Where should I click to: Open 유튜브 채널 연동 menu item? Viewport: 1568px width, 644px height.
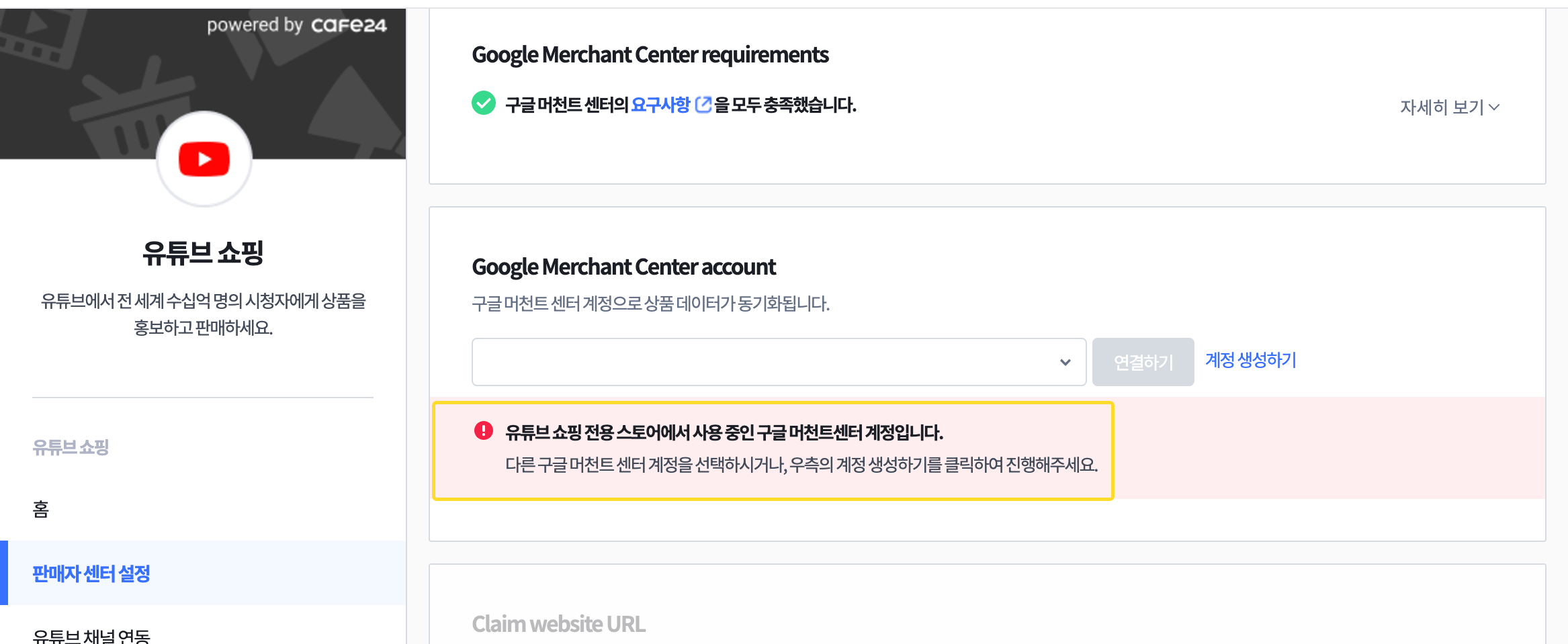coord(91,635)
